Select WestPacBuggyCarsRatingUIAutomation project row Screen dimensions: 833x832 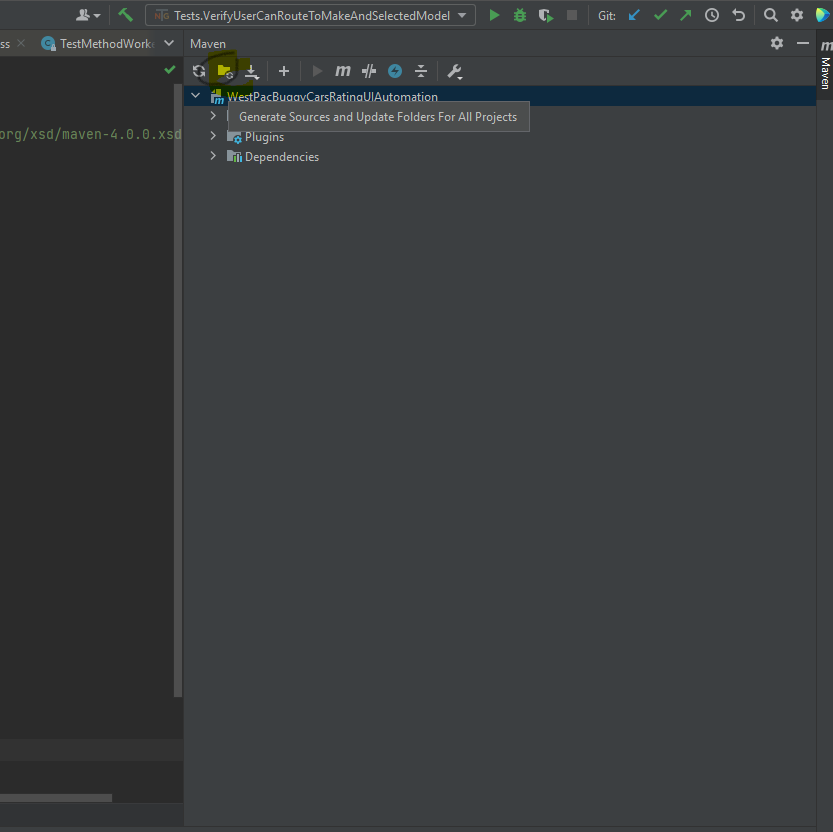[x=499, y=96]
